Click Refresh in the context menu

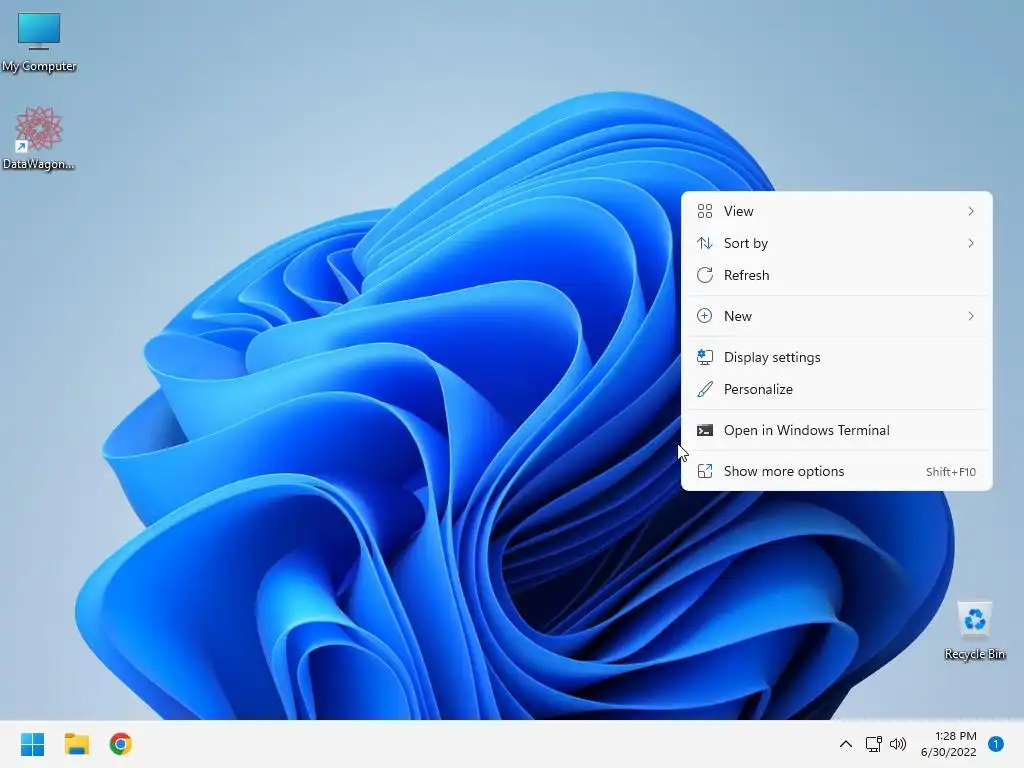837,275
